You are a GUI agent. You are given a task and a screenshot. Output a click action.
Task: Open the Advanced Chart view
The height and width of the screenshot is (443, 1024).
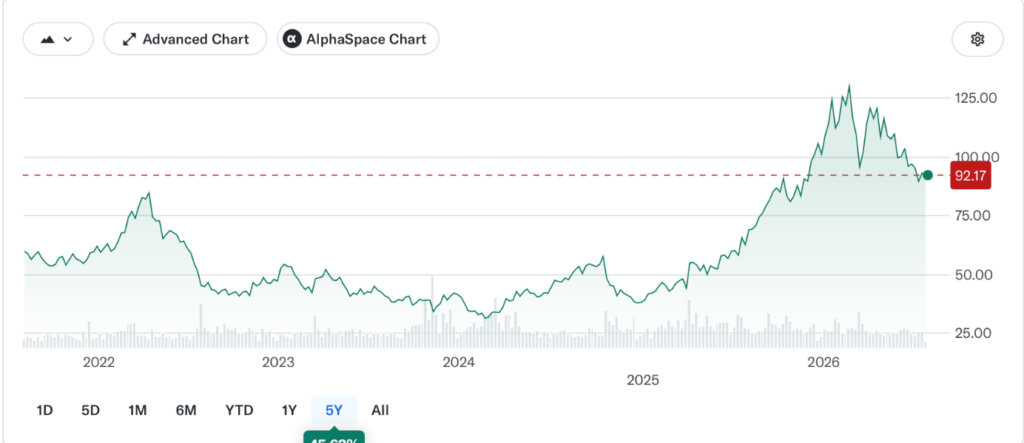click(185, 39)
